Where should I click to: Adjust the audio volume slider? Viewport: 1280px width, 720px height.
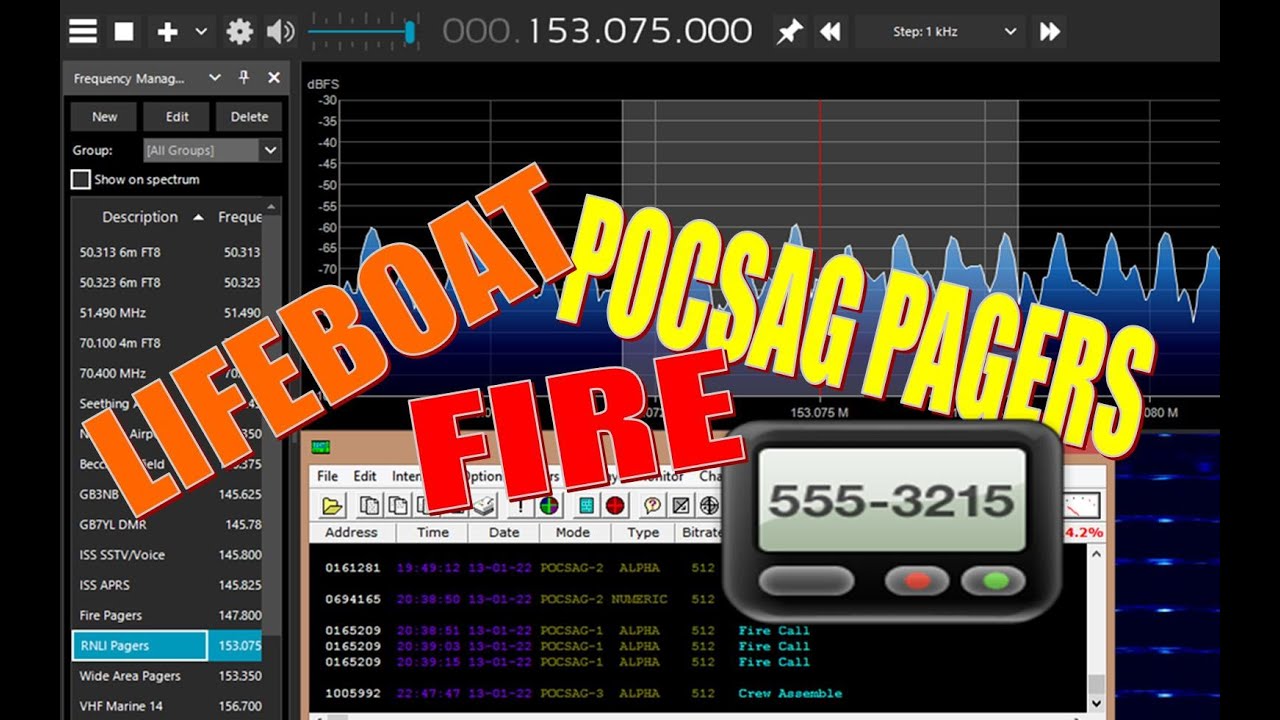[362, 32]
